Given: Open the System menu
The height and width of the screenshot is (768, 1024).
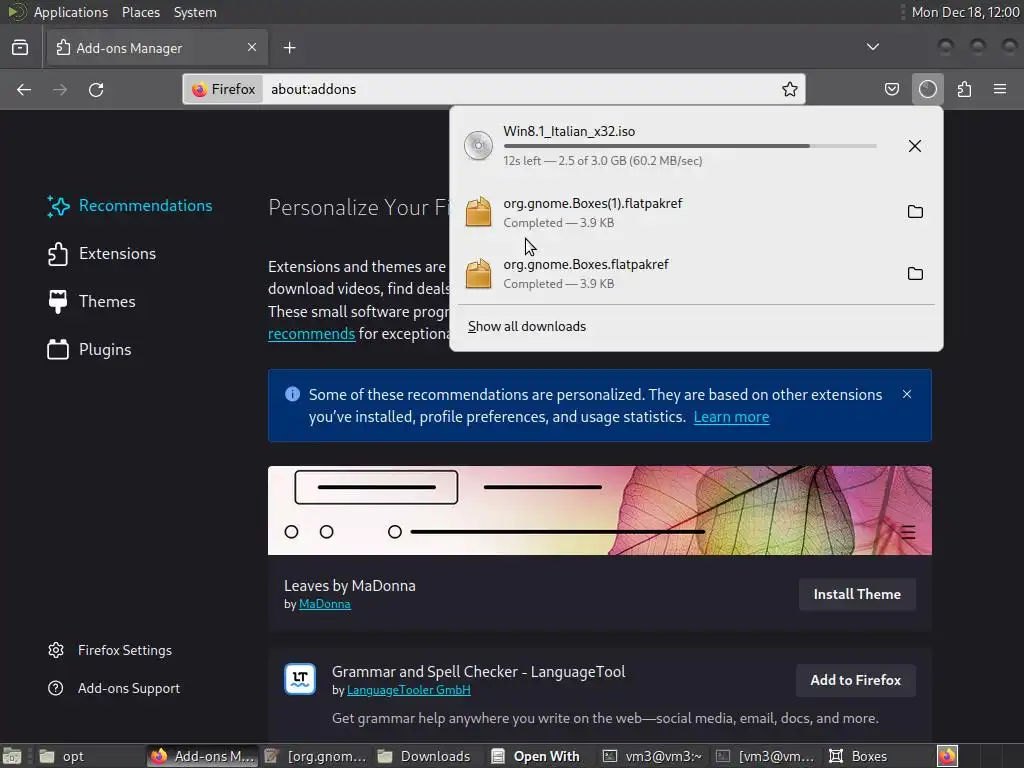Looking at the screenshot, I should pyautogui.click(x=195, y=12).
